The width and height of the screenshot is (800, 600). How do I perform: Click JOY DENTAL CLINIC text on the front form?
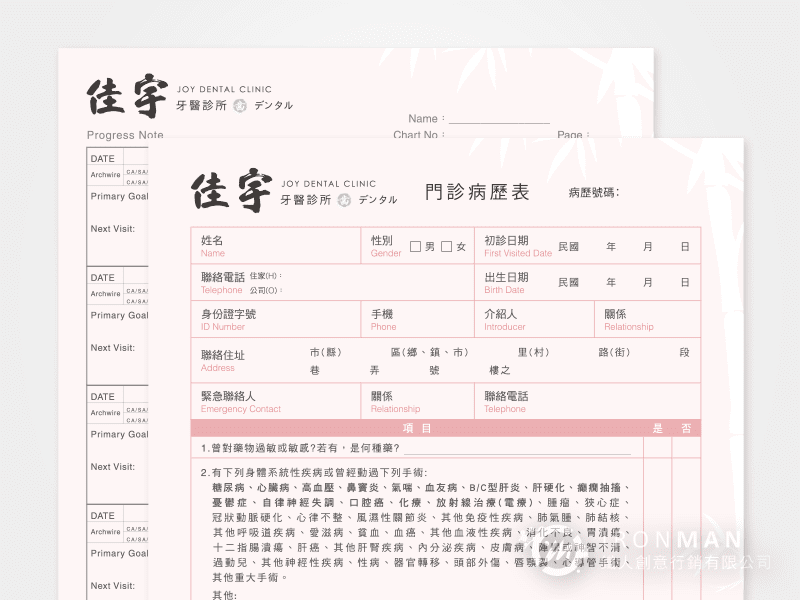(x=329, y=184)
